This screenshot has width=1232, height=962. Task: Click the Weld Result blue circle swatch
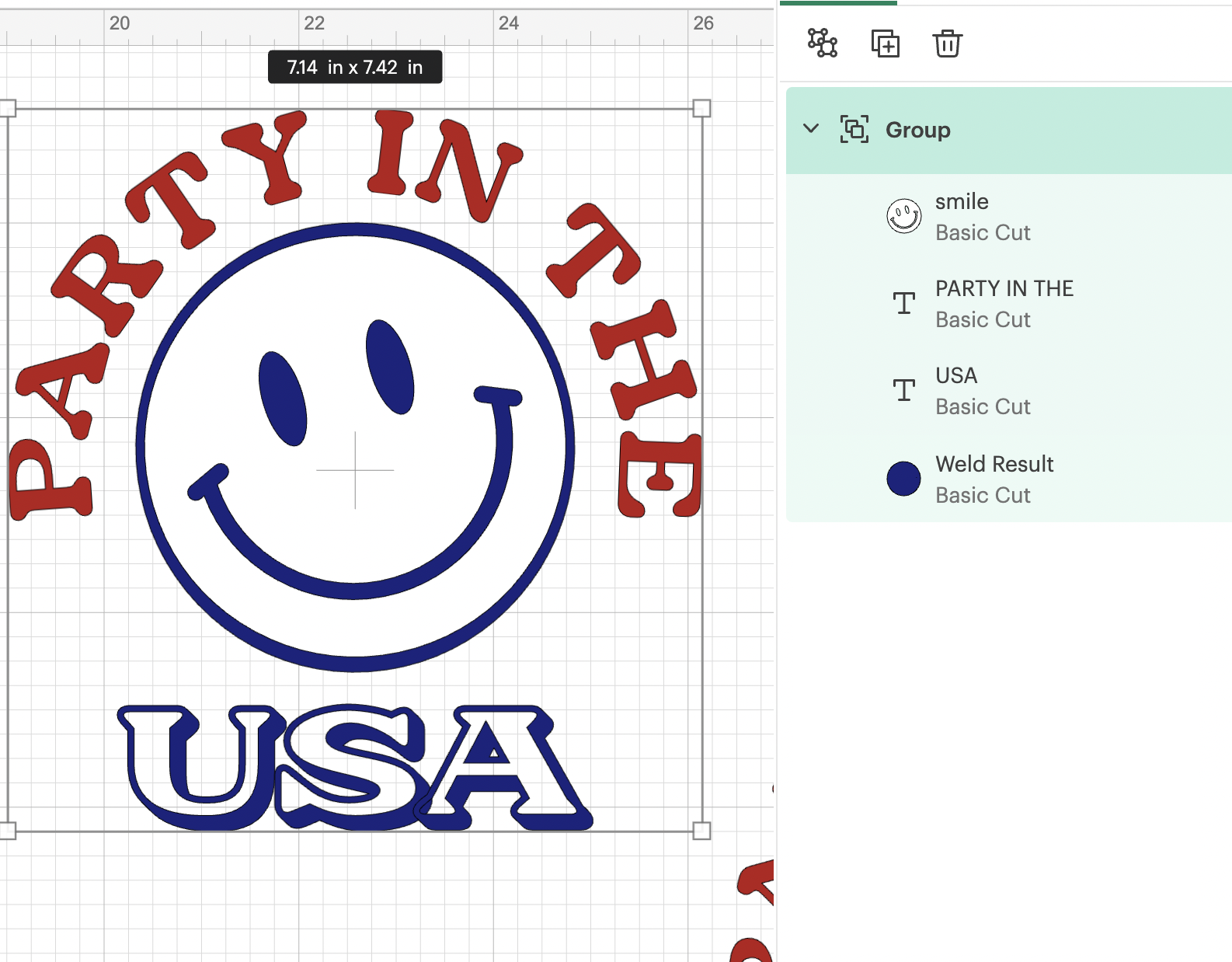point(903,478)
